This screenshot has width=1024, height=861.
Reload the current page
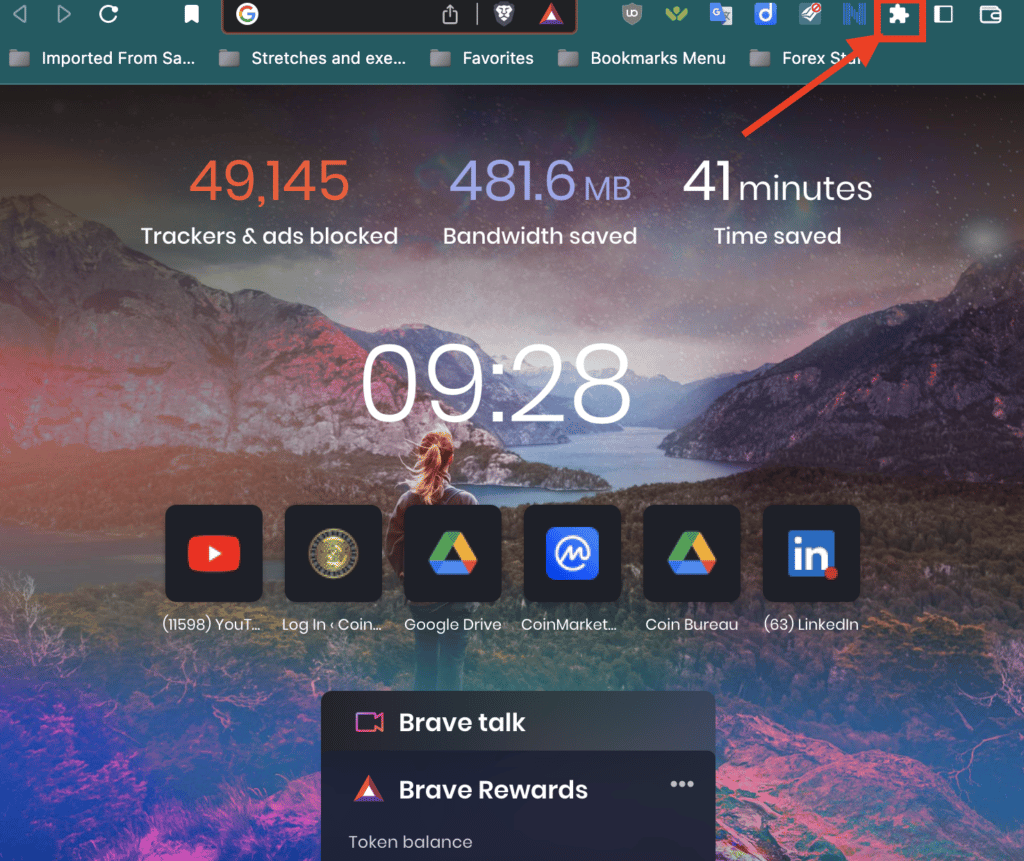(109, 15)
